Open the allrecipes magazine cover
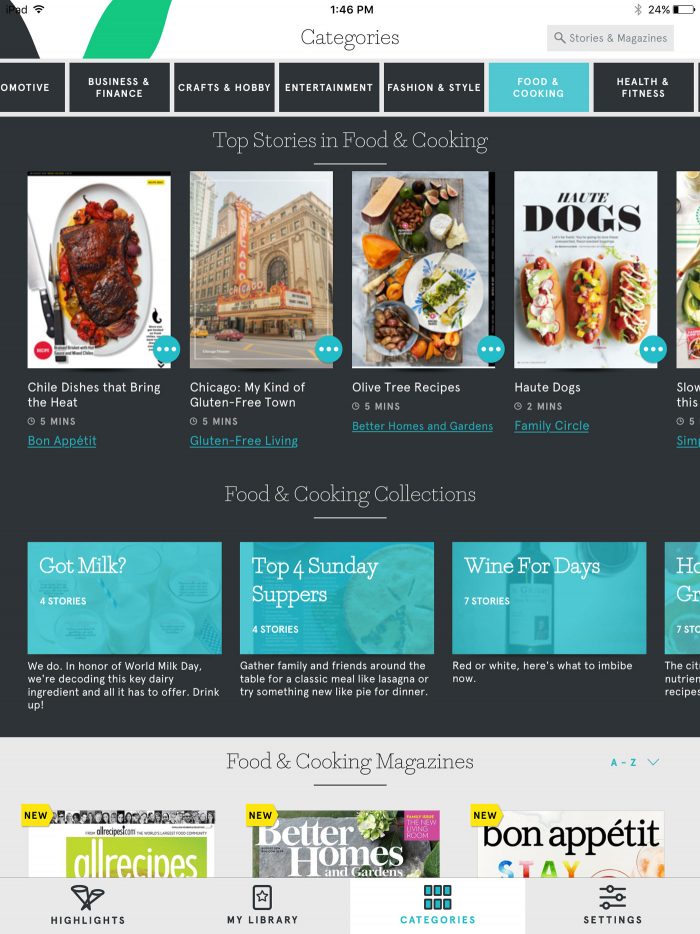This screenshot has height=934, width=700. [x=122, y=843]
